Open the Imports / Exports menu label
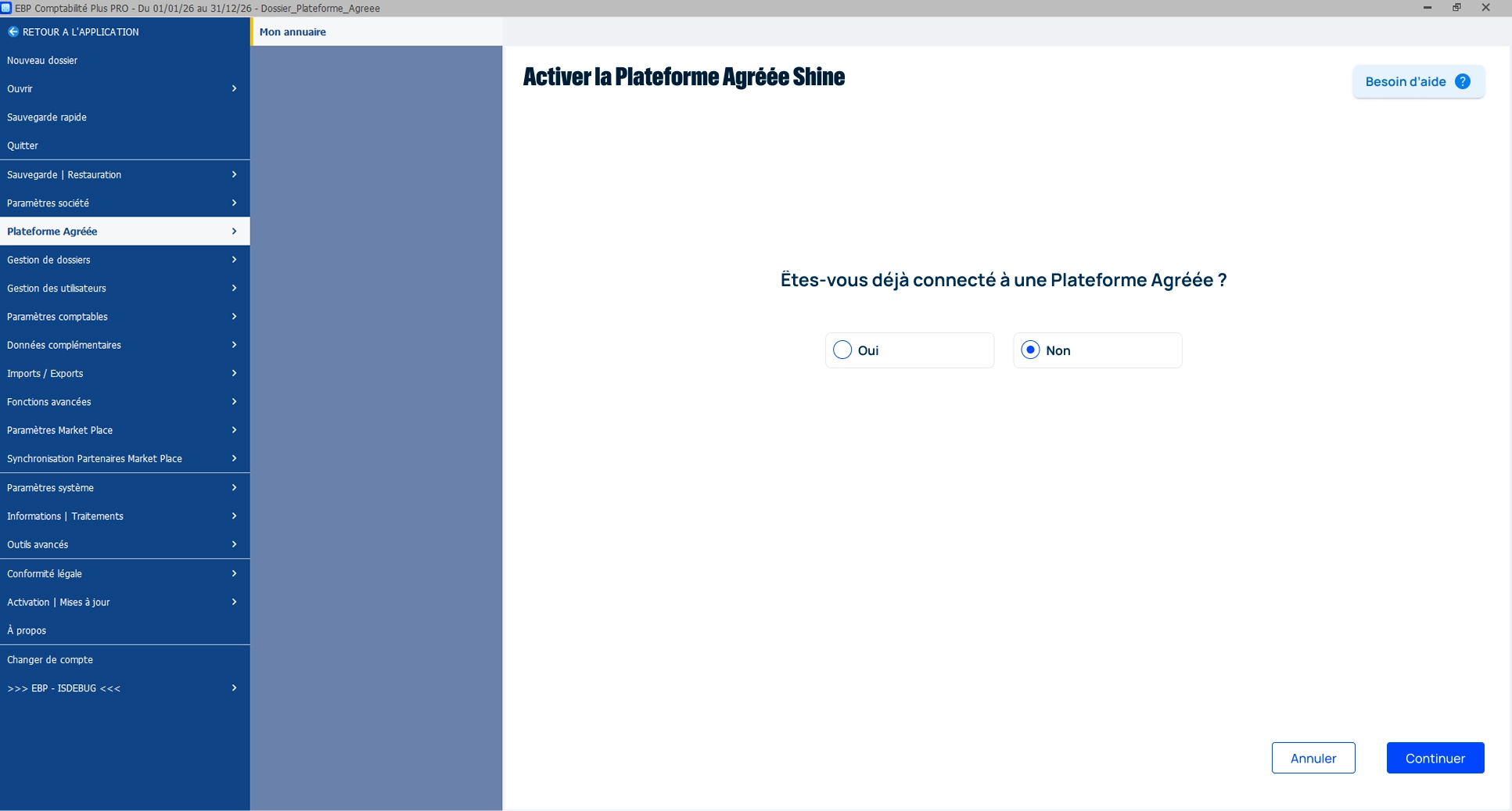This screenshot has height=811, width=1512. [x=45, y=373]
